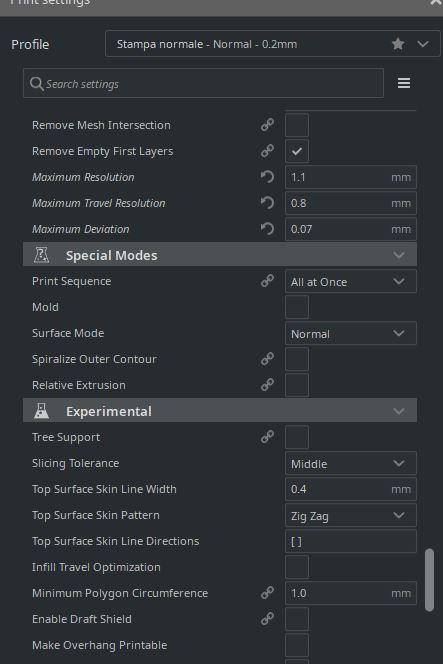Reset Maximum Travel Resolution to its default value
This screenshot has height=664, width=443.
point(267,203)
